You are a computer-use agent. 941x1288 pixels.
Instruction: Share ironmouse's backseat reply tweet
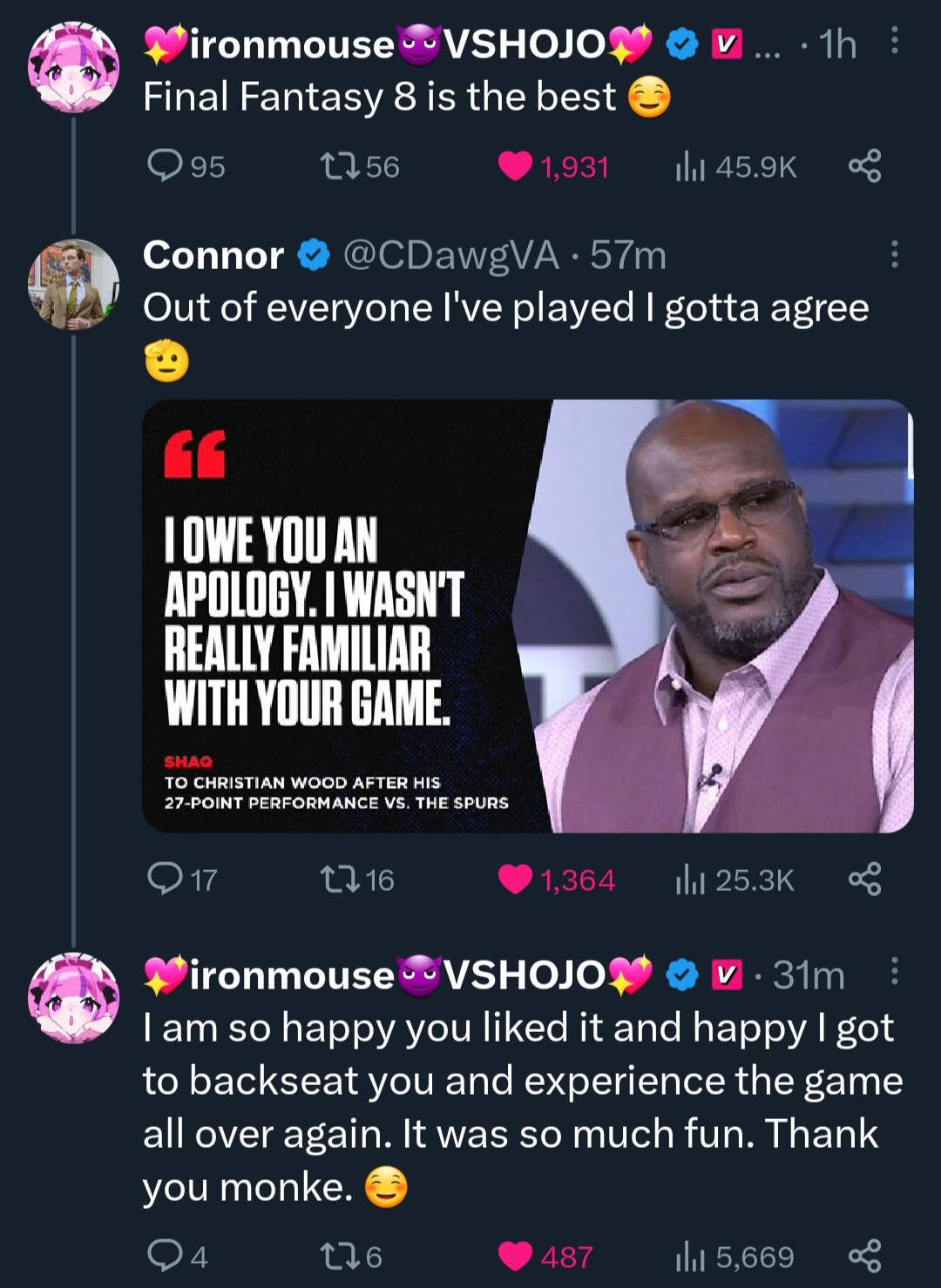coord(864,1256)
